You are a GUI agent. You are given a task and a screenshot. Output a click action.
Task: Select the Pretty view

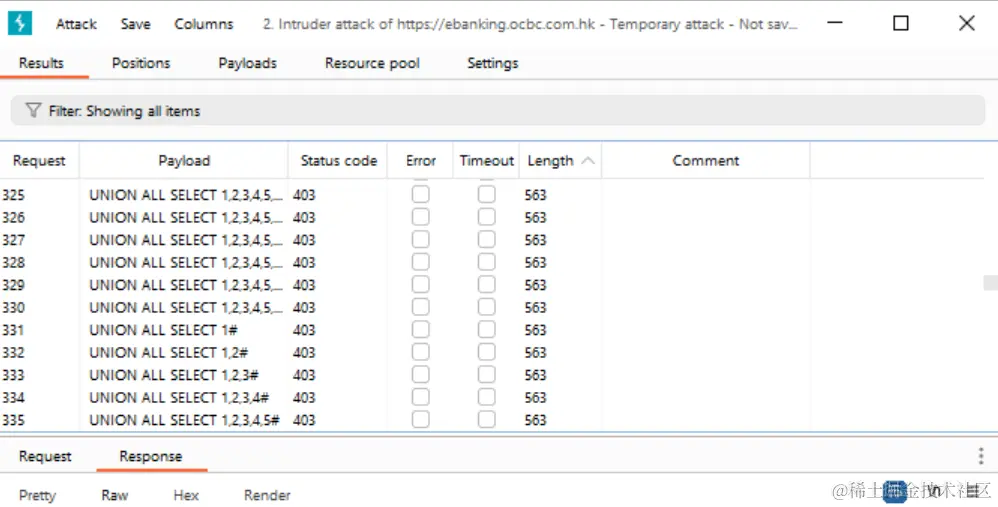[x=38, y=495]
